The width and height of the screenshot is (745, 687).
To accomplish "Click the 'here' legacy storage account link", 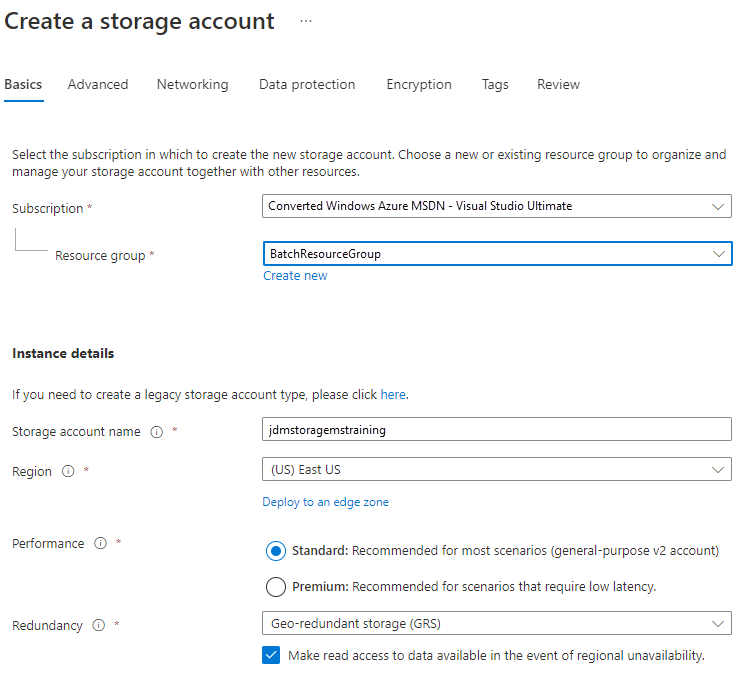I will pyautogui.click(x=393, y=395).
